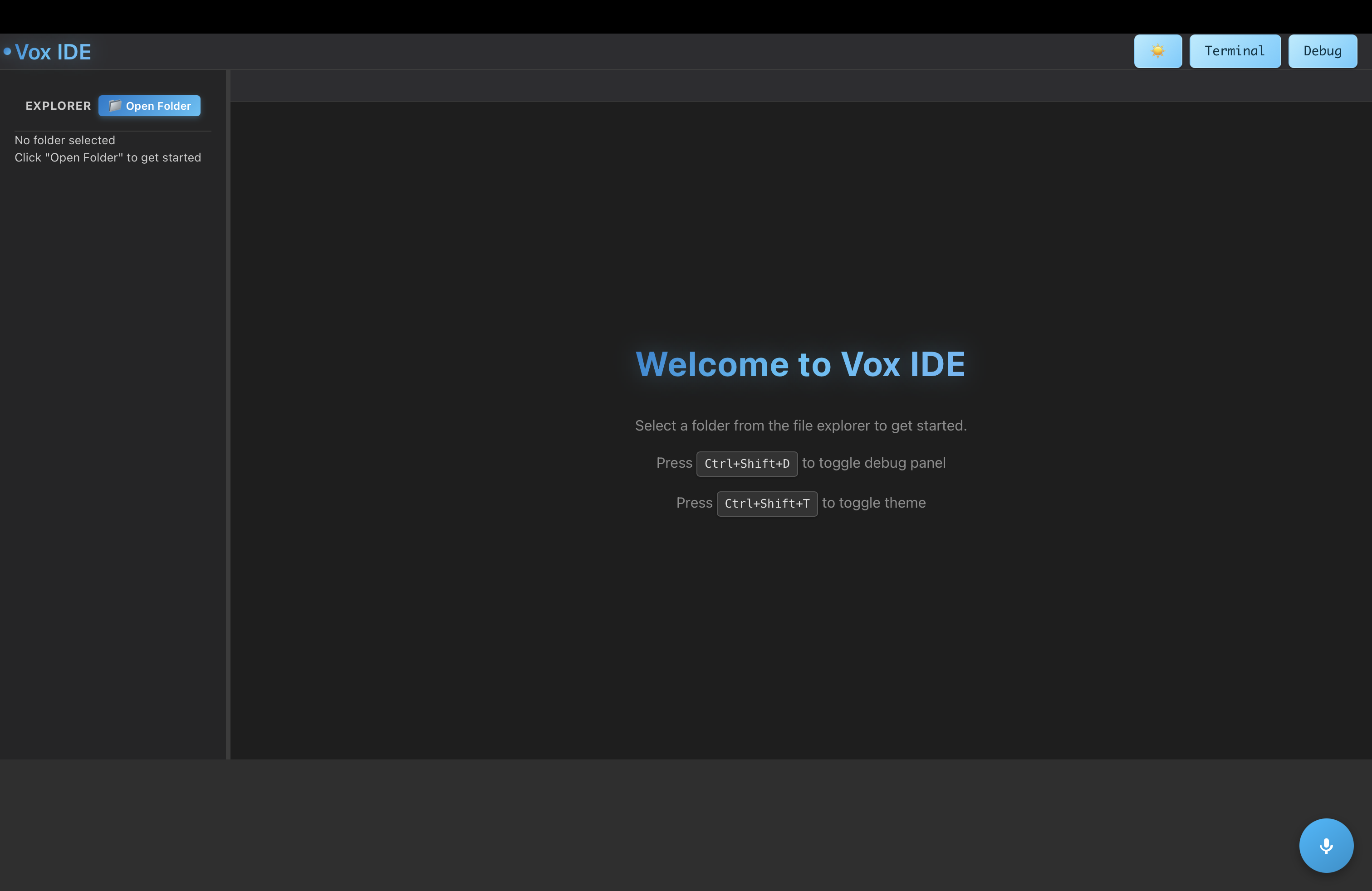Screen dimensions: 1372x891
Task: Click the "No folder selected" message
Action: tap(64, 141)
